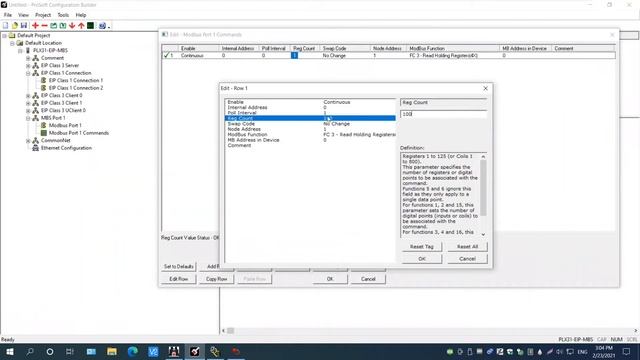Open the View menu
Screen dimensions: 640x360
click(23, 15)
